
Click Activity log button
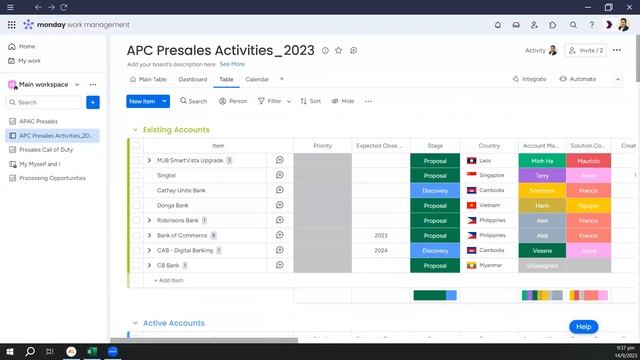click(x=541, y=50)
